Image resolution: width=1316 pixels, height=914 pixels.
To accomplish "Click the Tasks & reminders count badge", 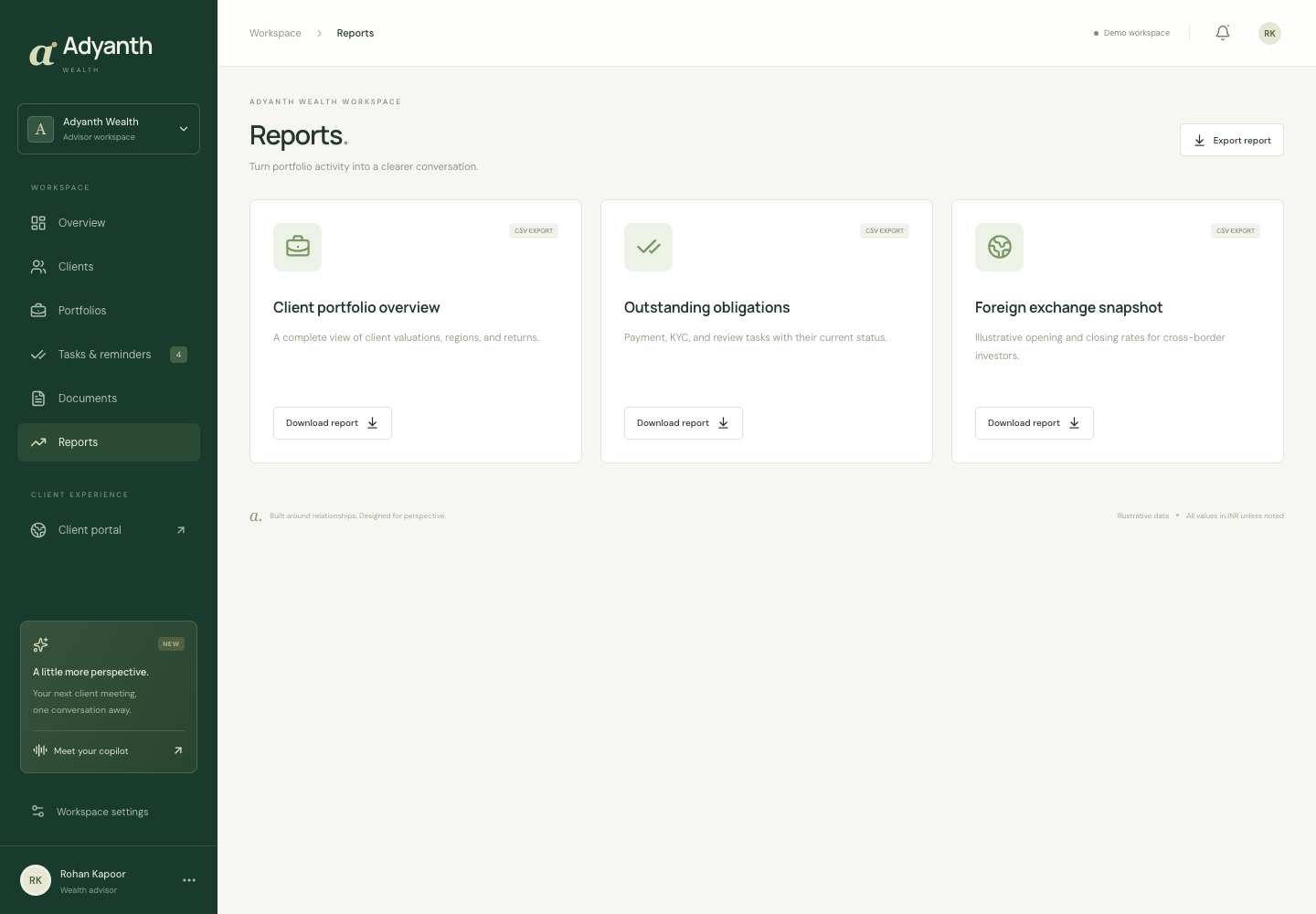I will [178, 355].
